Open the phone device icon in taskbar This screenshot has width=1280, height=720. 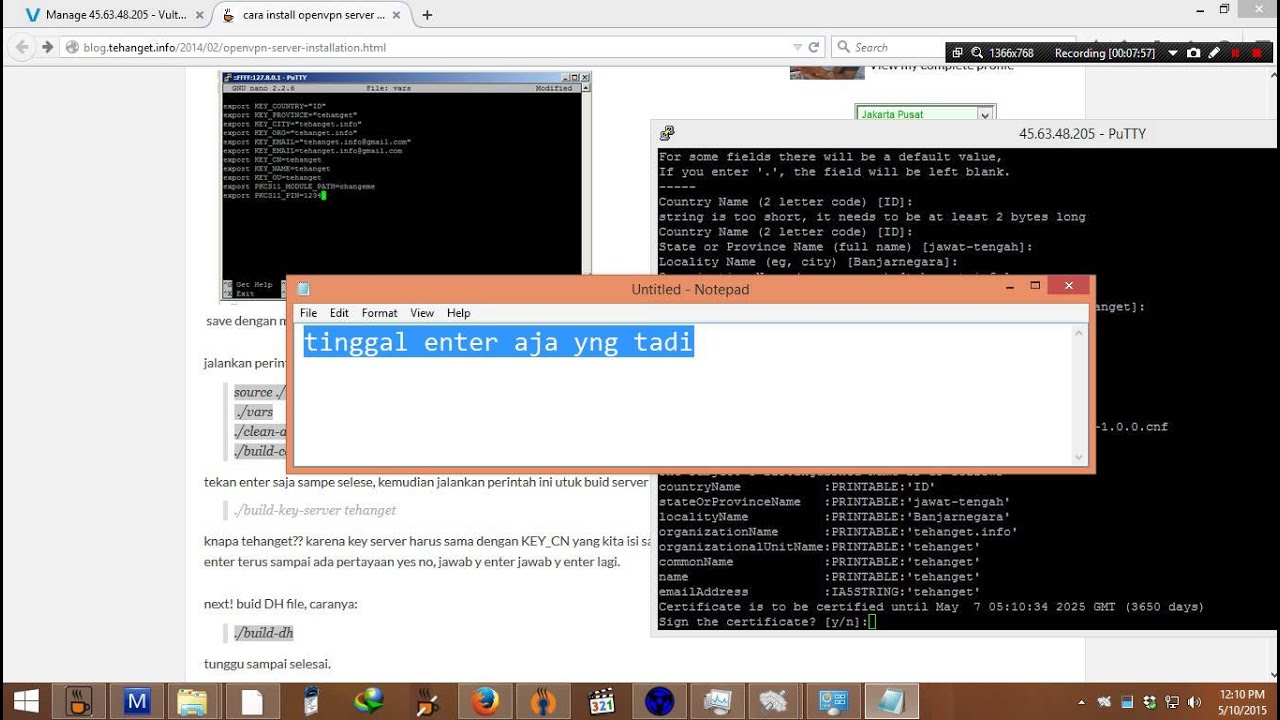[x=310, y=701]
